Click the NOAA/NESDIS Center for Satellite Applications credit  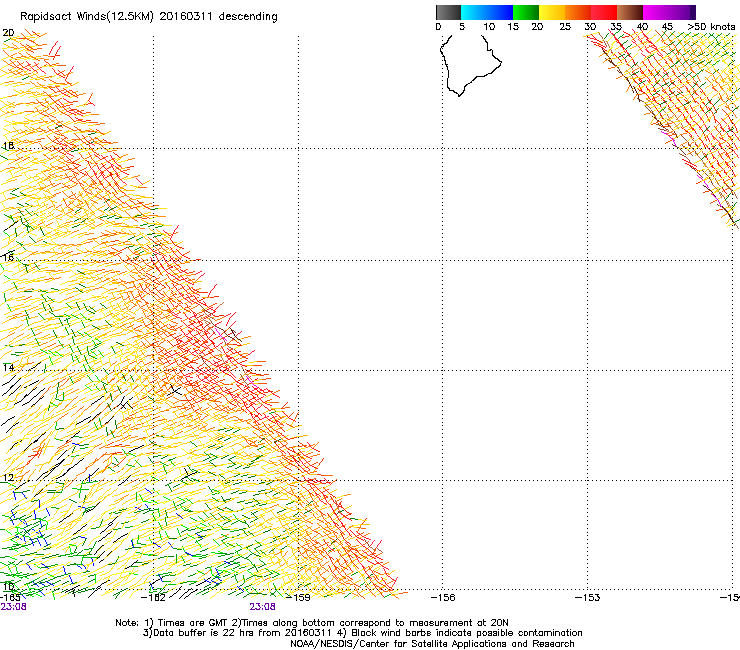[x=432, y=644]
